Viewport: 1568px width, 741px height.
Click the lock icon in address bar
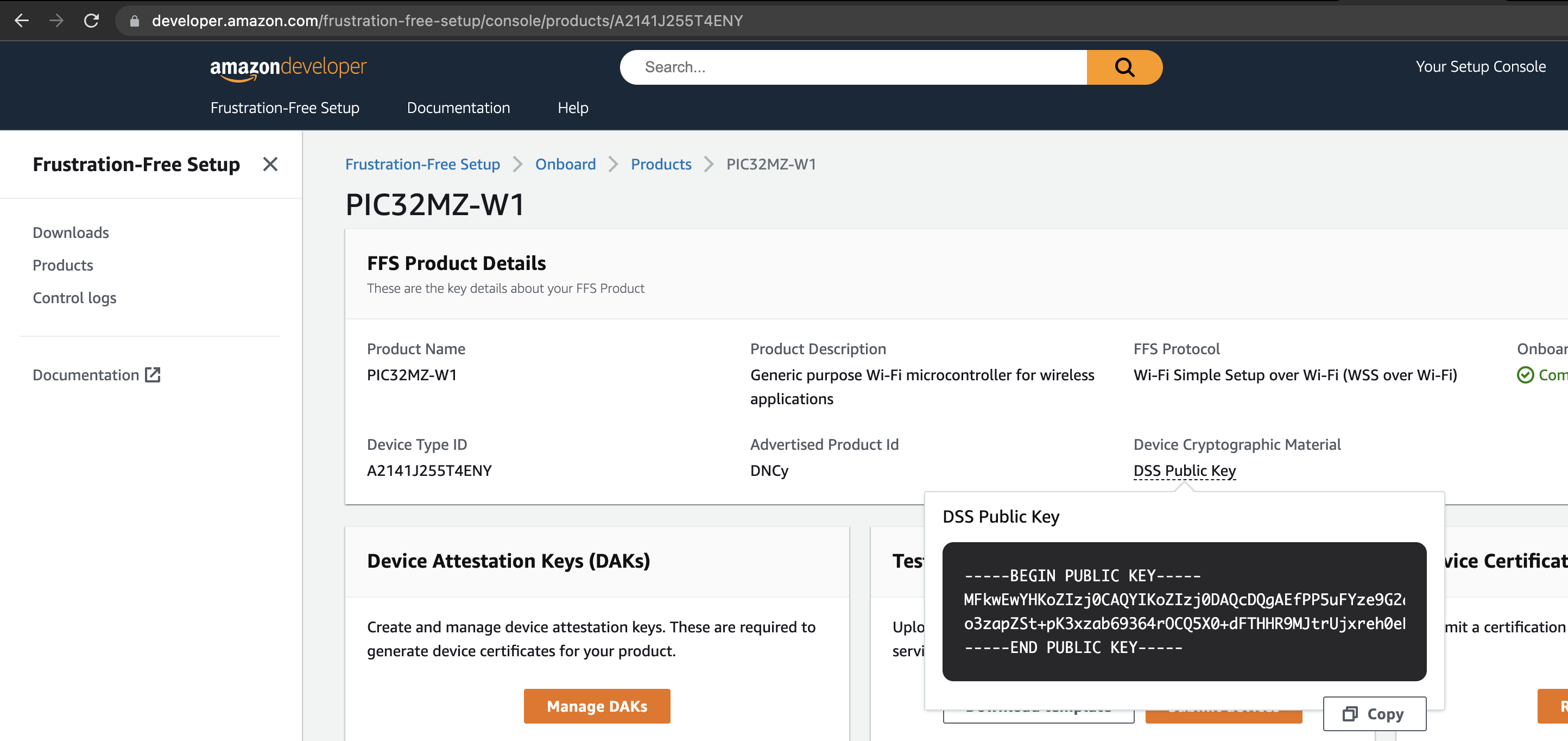pos(135,21)
